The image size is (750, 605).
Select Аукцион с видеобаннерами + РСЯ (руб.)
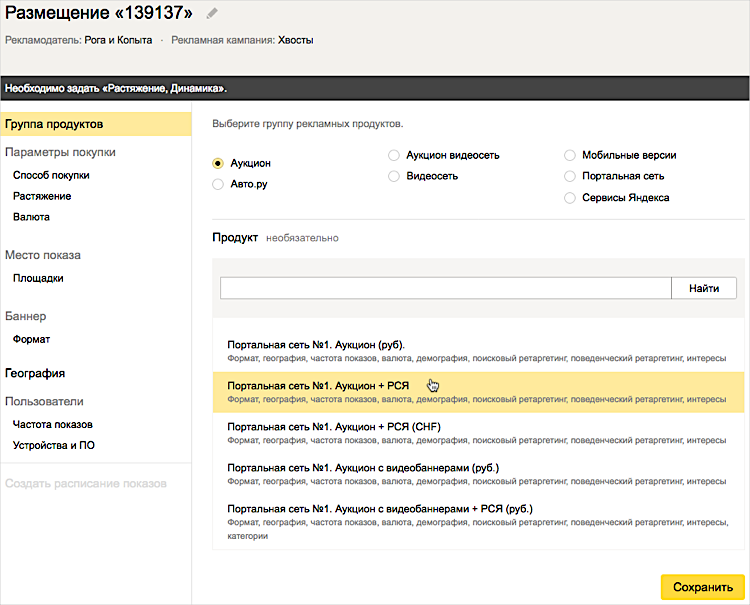tap(478, 522)
